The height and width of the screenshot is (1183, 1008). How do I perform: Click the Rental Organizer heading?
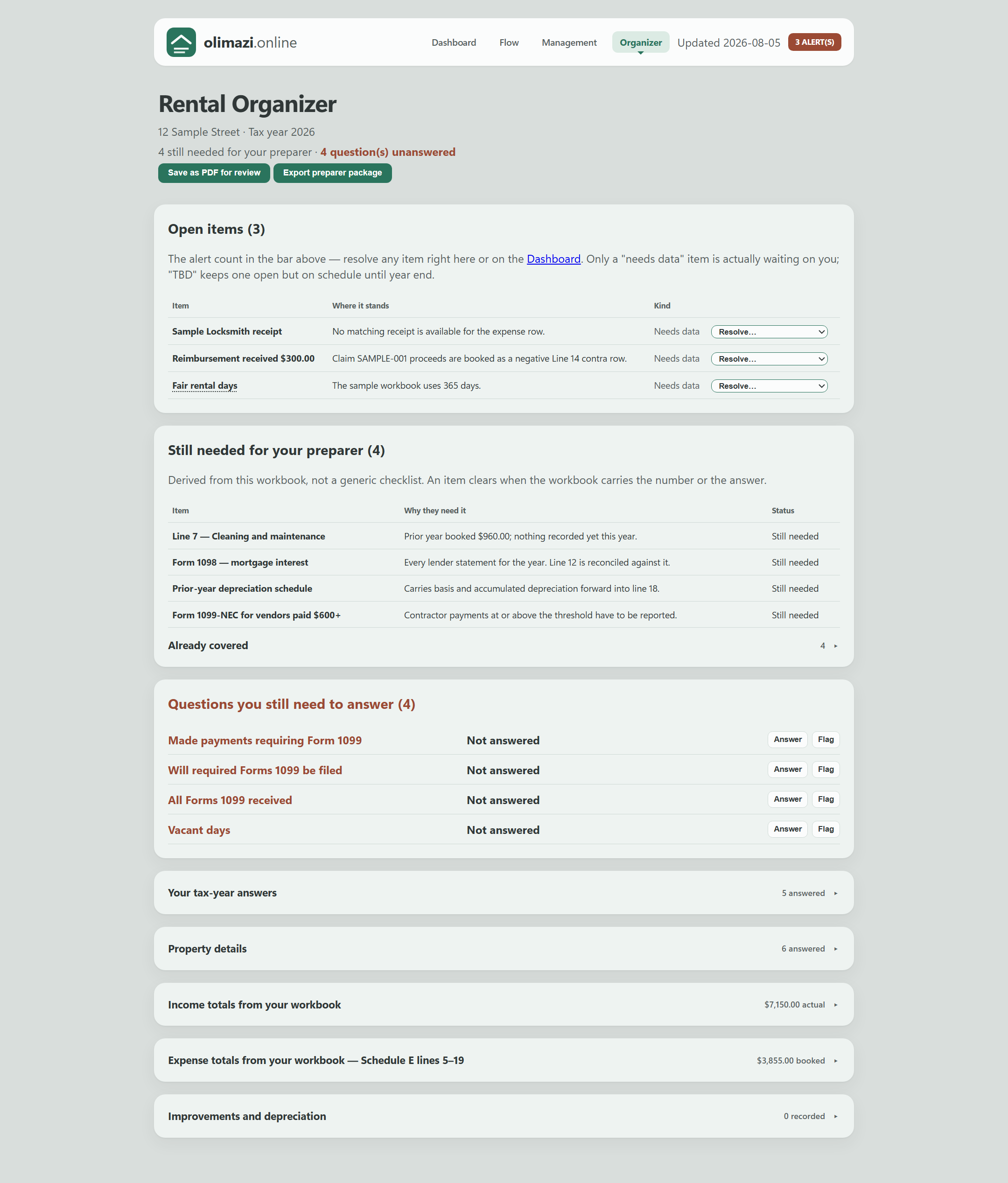(247, 104)
